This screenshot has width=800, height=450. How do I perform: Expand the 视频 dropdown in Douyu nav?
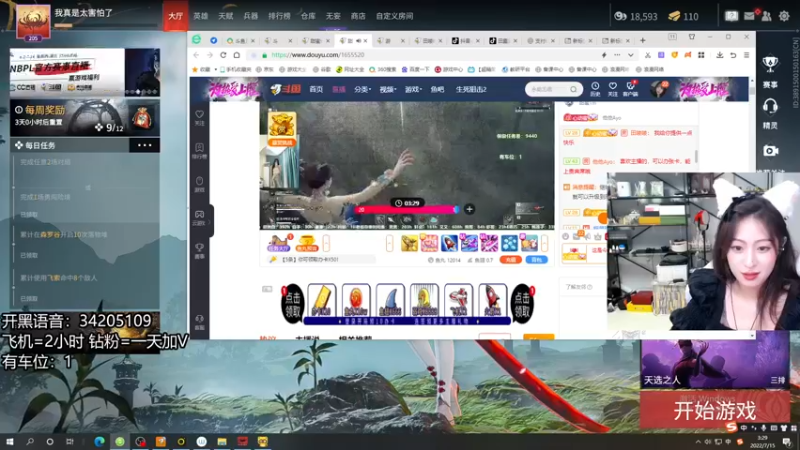click(388, 89)
